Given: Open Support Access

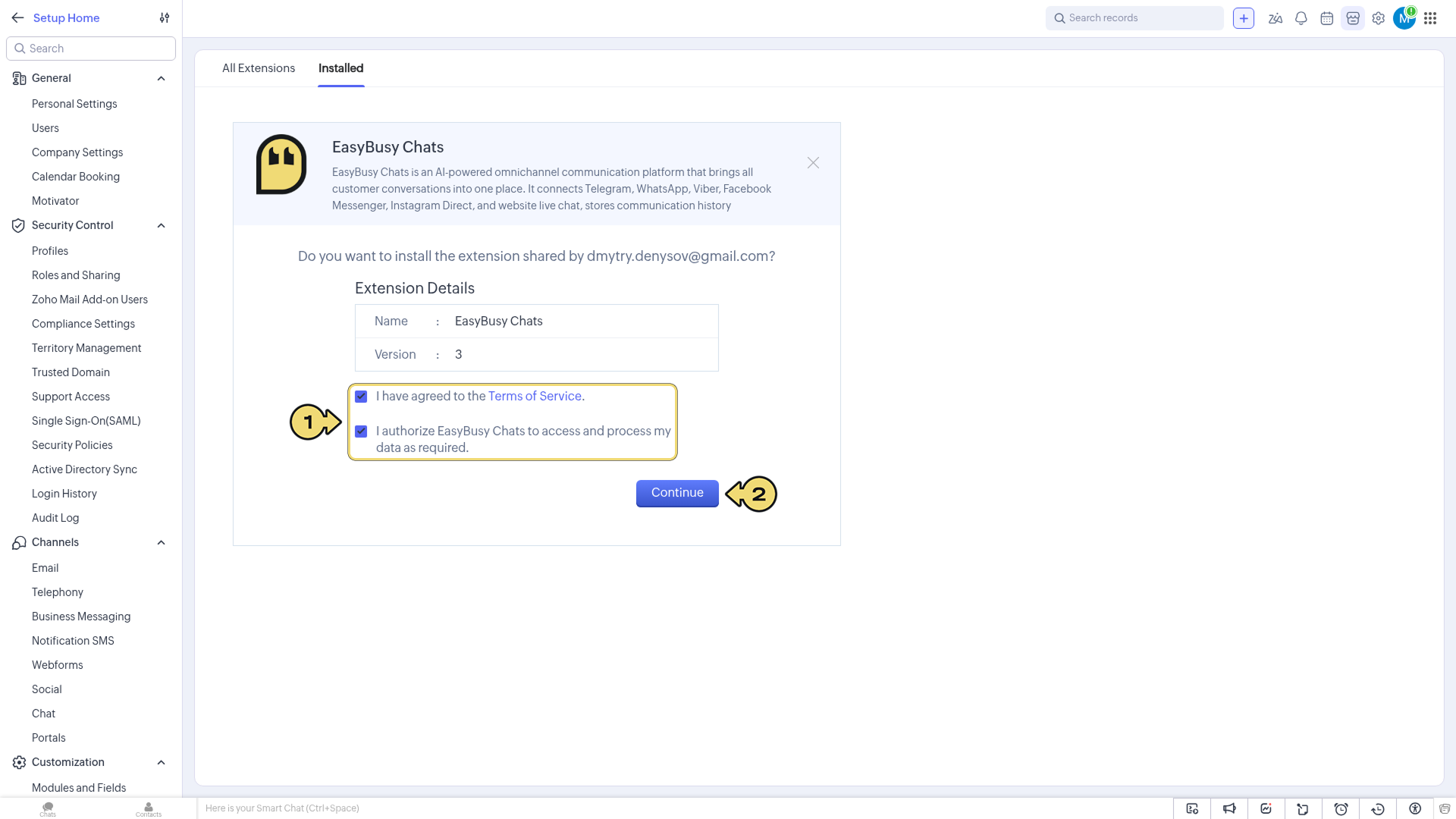Looking at the screenshot, I should (71, 397).
